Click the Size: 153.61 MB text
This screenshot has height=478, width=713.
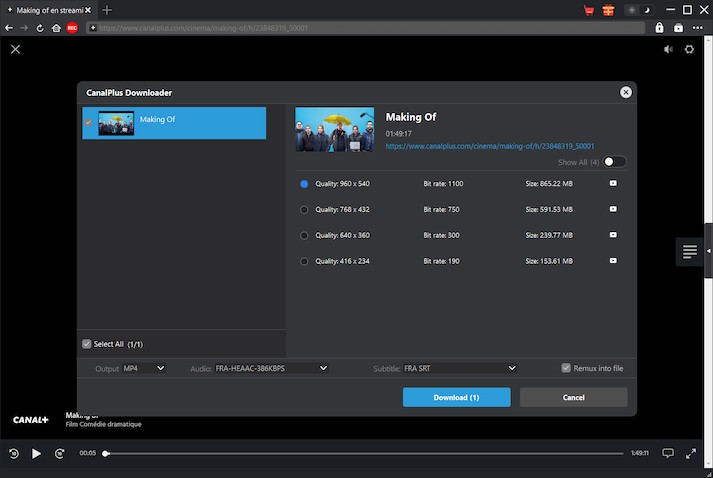click(x=549, y=262)
